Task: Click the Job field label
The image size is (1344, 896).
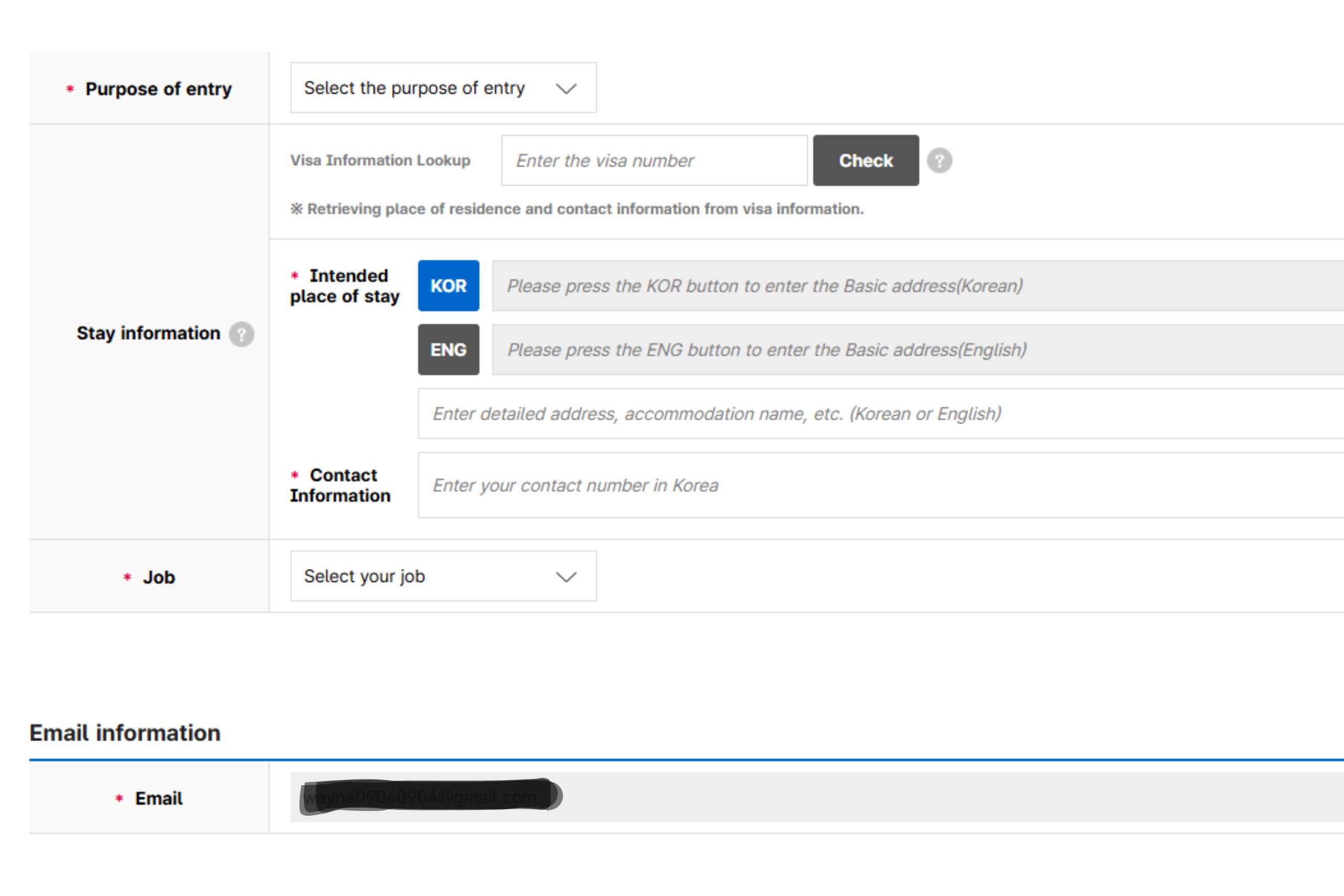Action: [158, 577]
